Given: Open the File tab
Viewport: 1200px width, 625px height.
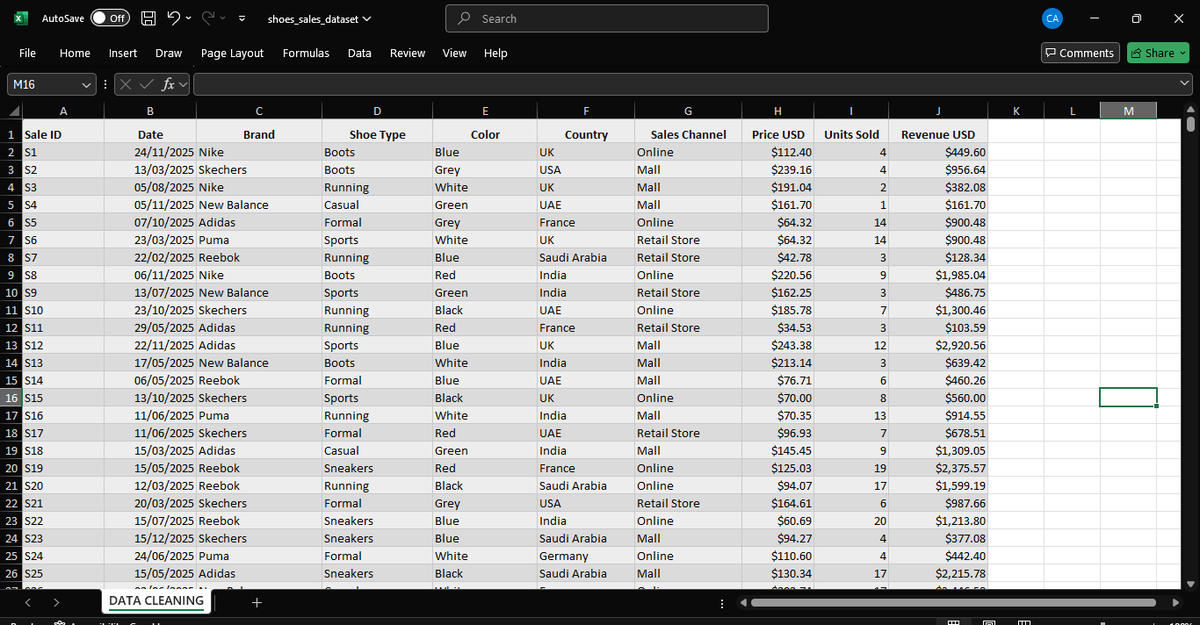Looking at the screenshot, I should pyautogui.click(x=28, y=53).
